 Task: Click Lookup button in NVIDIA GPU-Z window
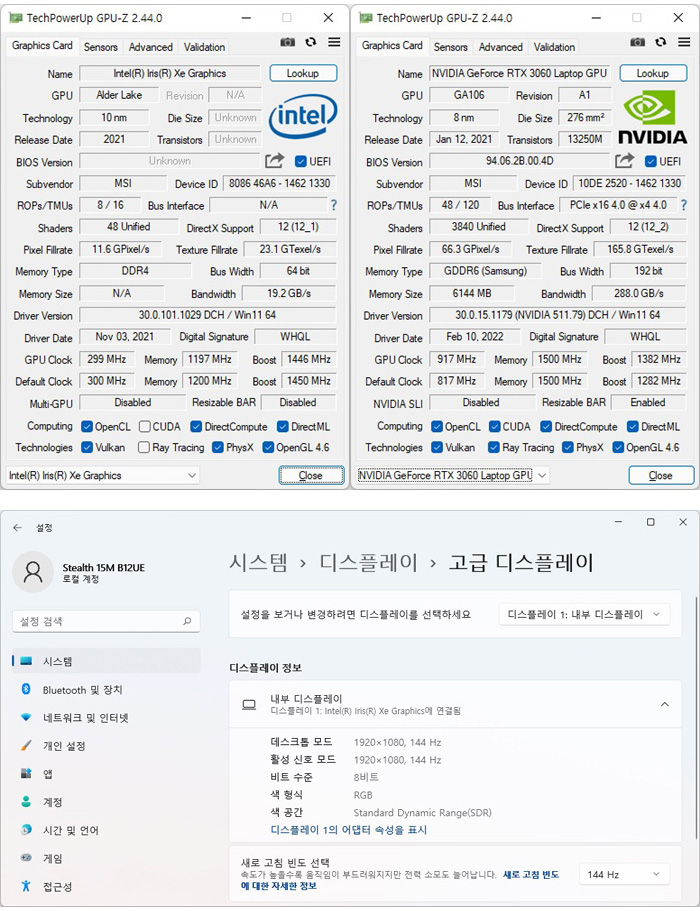click(653, 73)
